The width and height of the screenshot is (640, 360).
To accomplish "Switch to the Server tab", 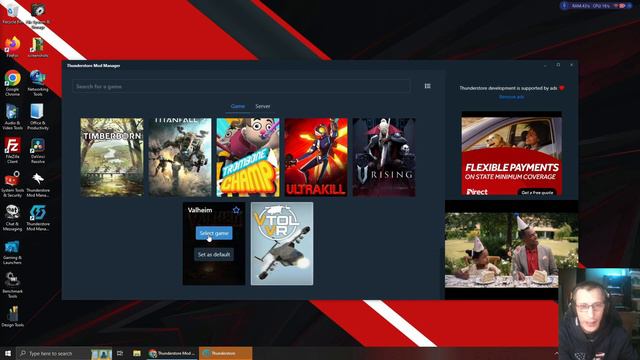I will coord(262,106).
